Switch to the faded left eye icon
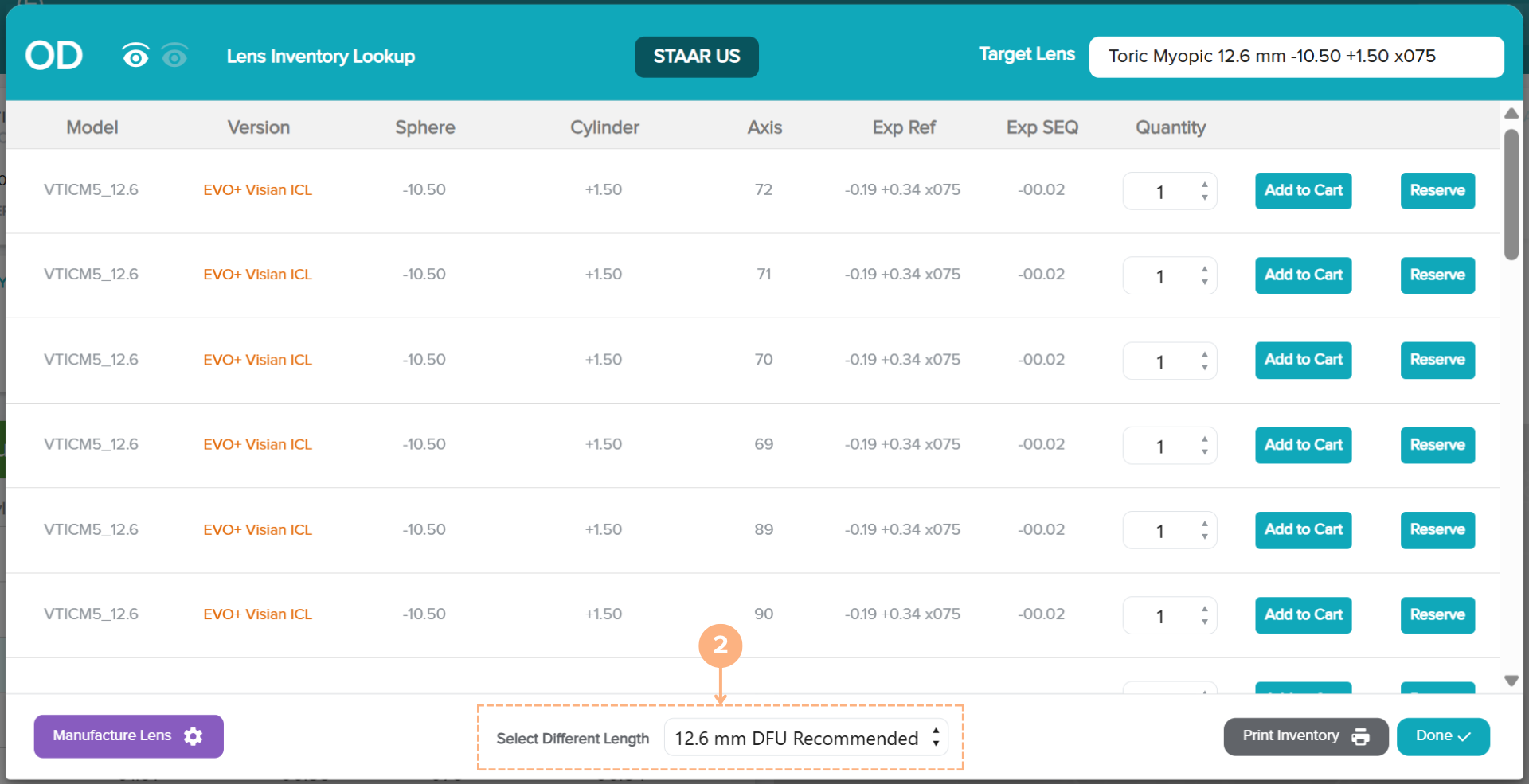1529x784 pixels. click(x=174, y=56)
